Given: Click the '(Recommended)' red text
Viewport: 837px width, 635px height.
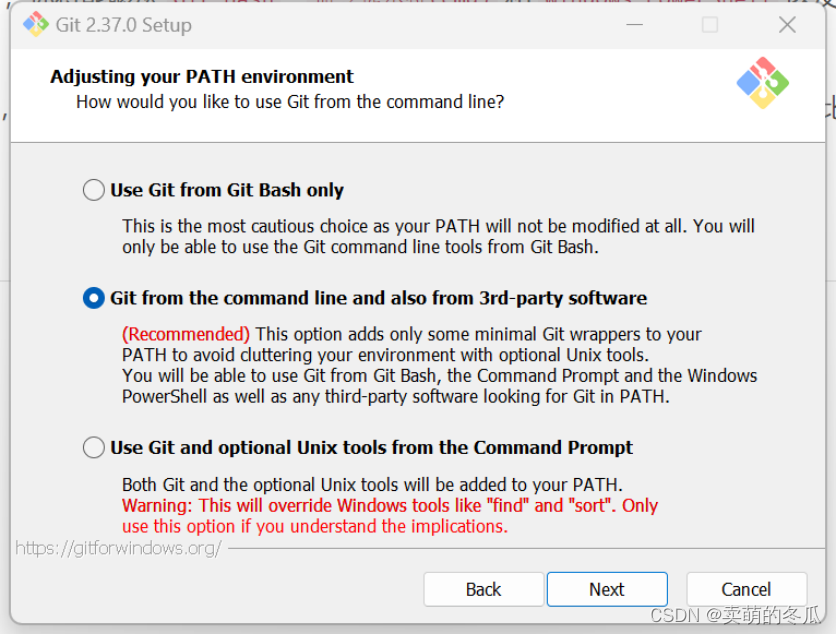Looking at the screenshot, I should coord(186,334).
